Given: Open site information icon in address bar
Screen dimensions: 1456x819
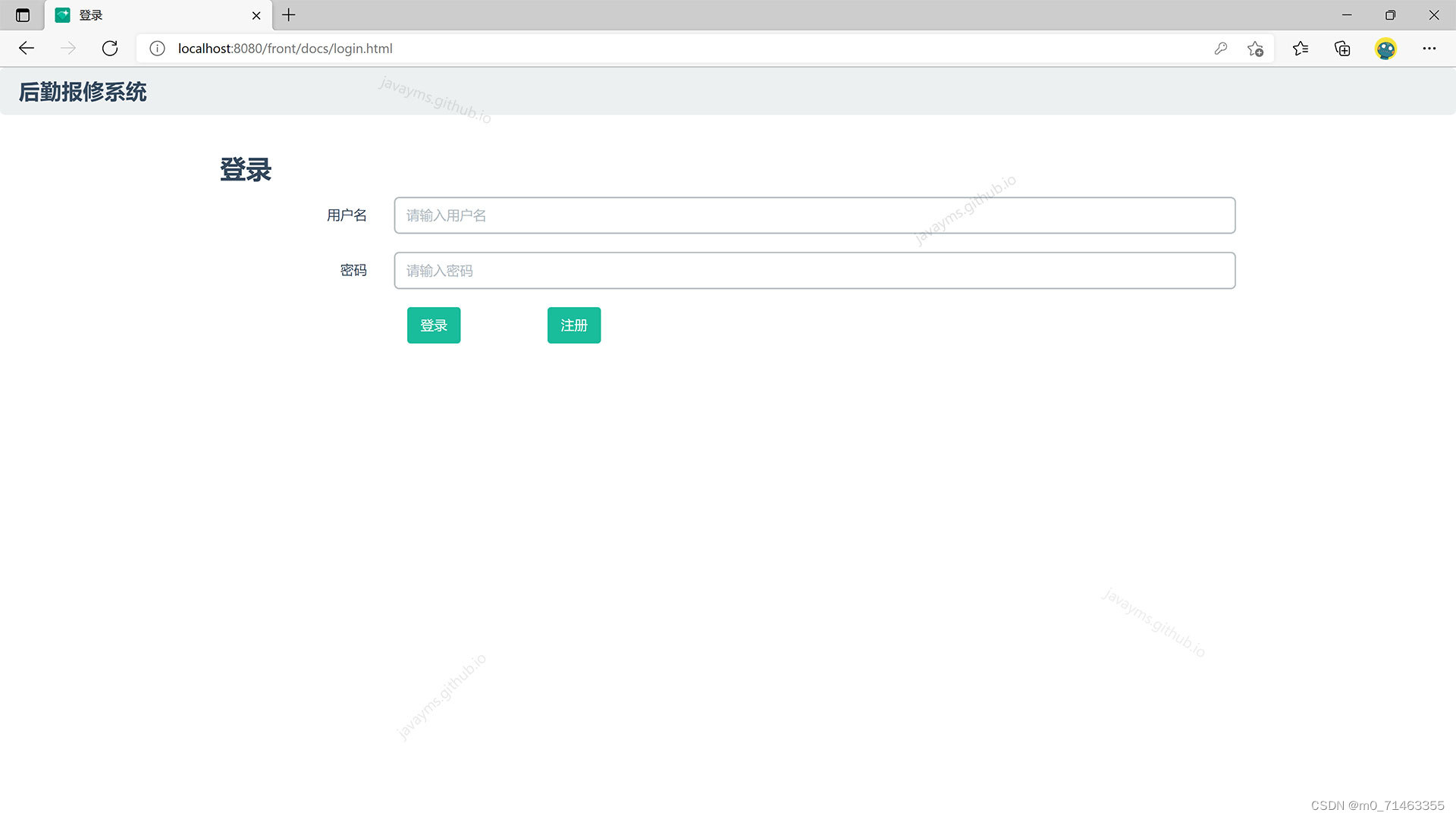Looking at the screenshot, I should 157,49.
